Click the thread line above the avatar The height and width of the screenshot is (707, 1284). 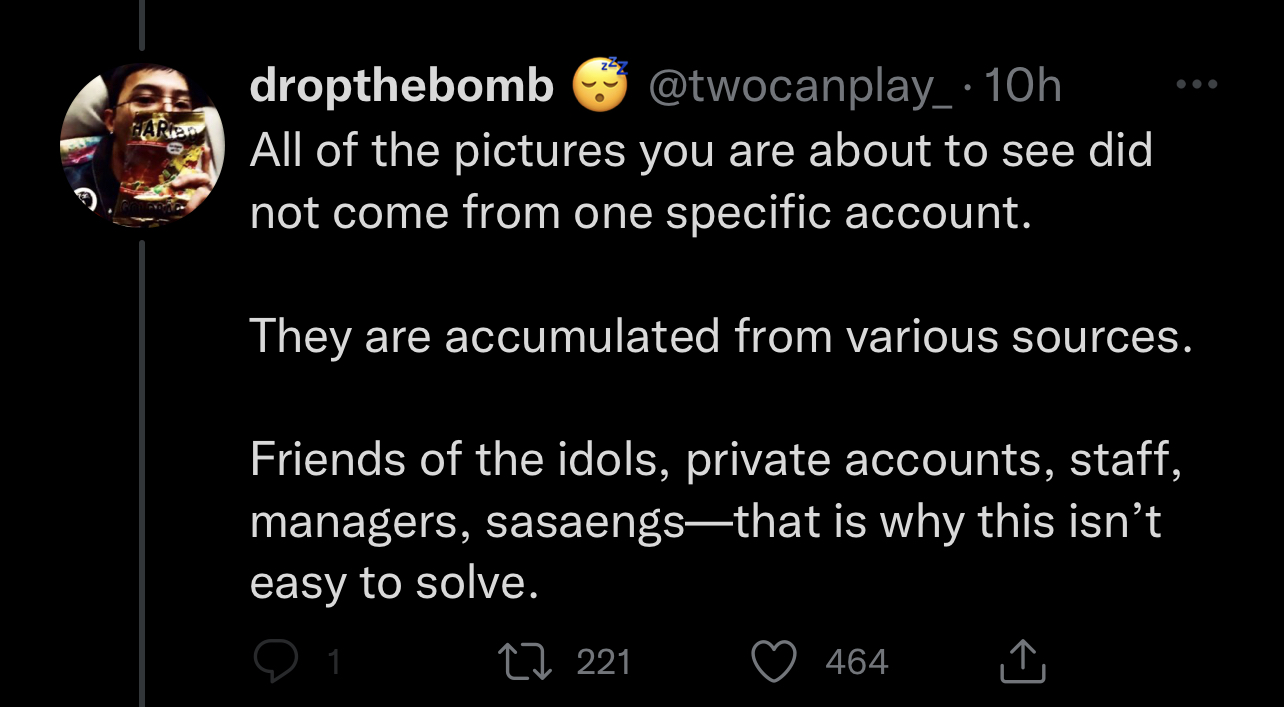[x=141, y=24]
